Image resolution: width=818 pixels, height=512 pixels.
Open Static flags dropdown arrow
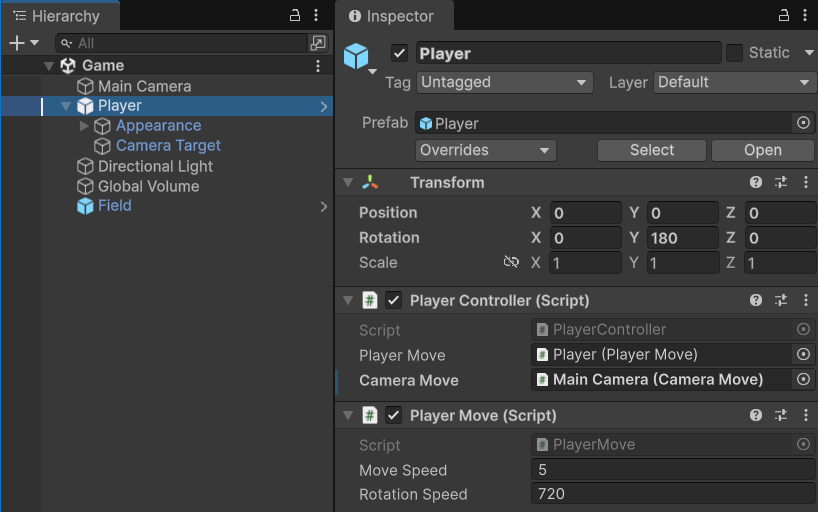coord(809,53)
